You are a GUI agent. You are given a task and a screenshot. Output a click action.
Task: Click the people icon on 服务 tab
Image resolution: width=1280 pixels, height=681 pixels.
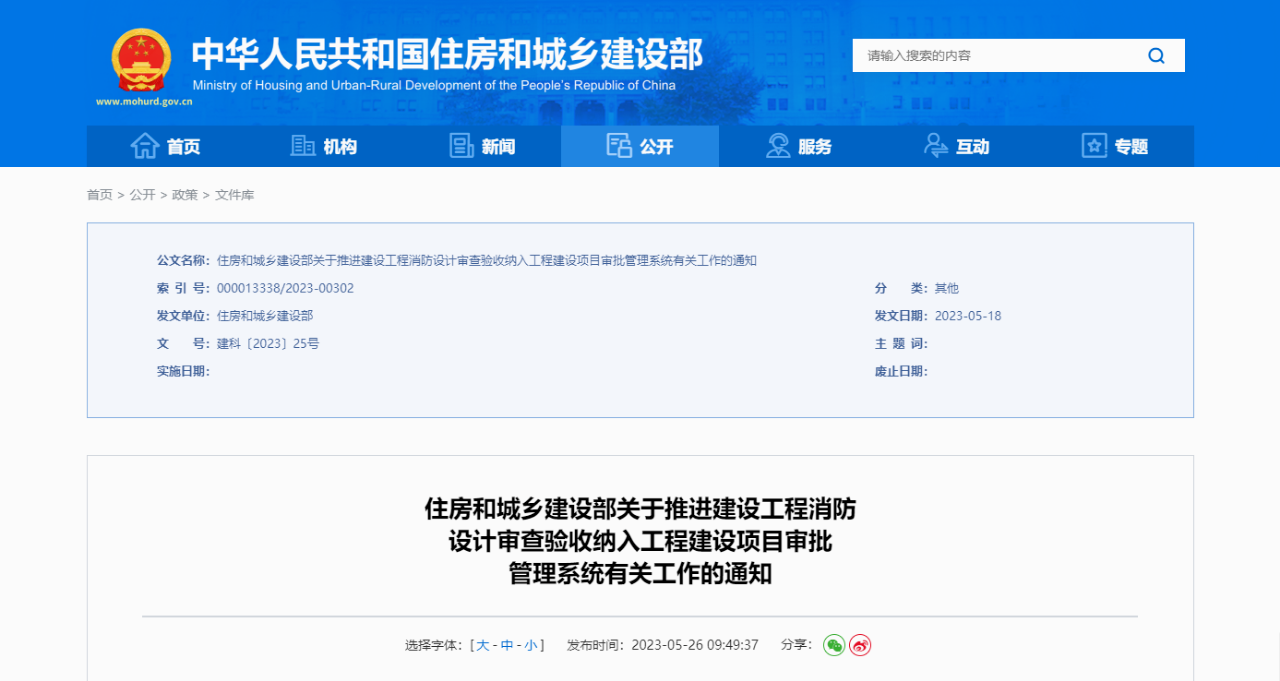tap(776, 145)
